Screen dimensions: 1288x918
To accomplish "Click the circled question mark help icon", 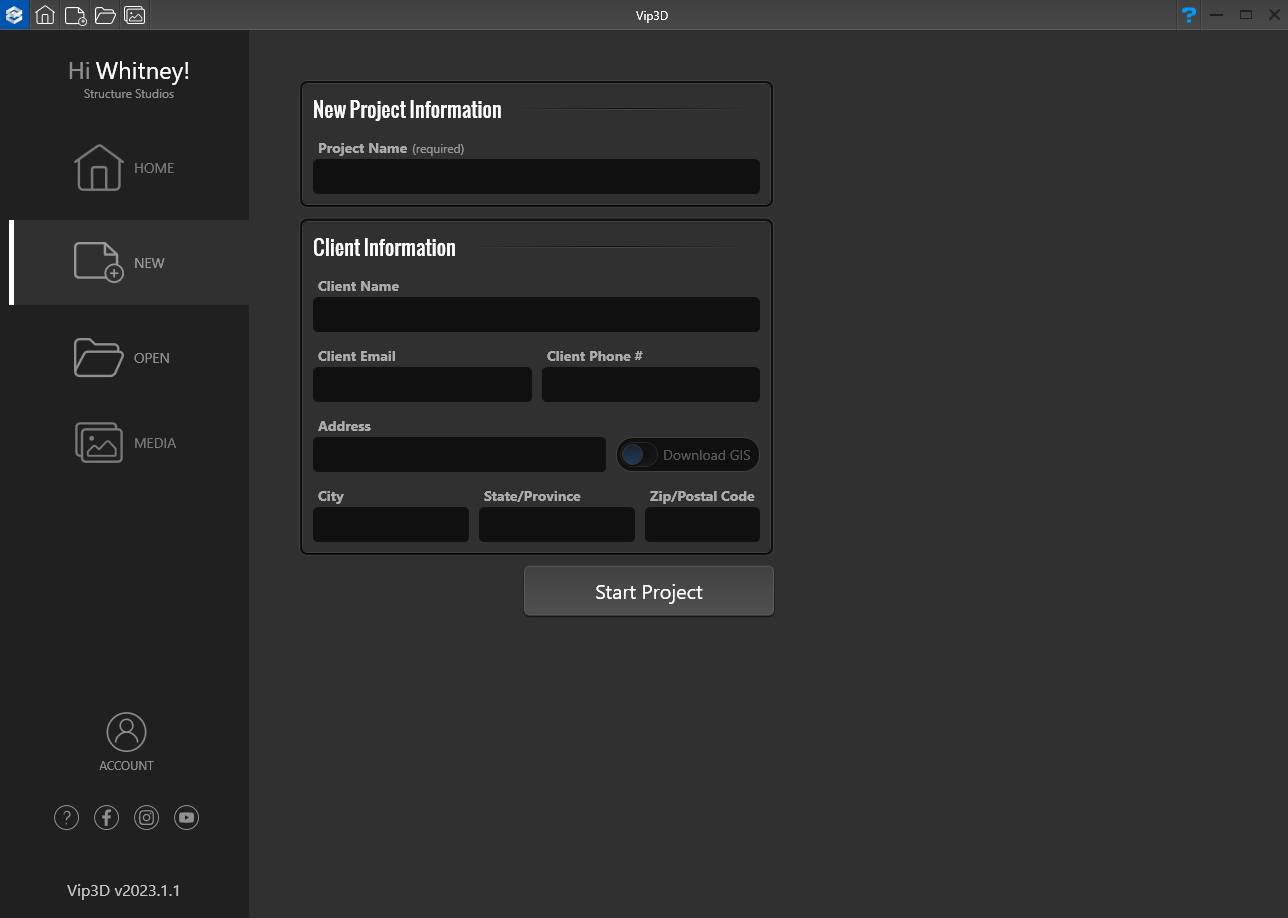I will coord(66,817).
